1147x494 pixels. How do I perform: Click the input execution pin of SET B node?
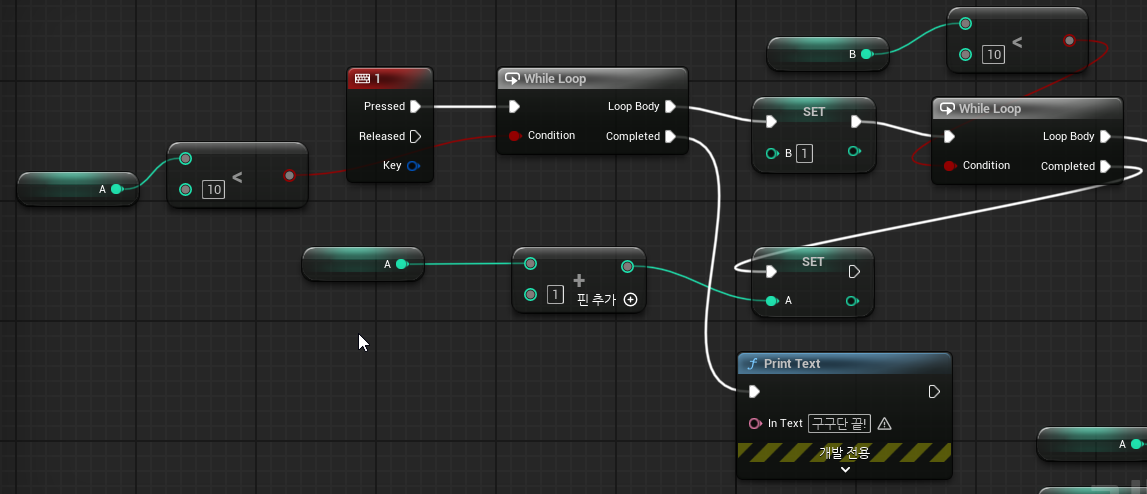(x=771, y=121)
